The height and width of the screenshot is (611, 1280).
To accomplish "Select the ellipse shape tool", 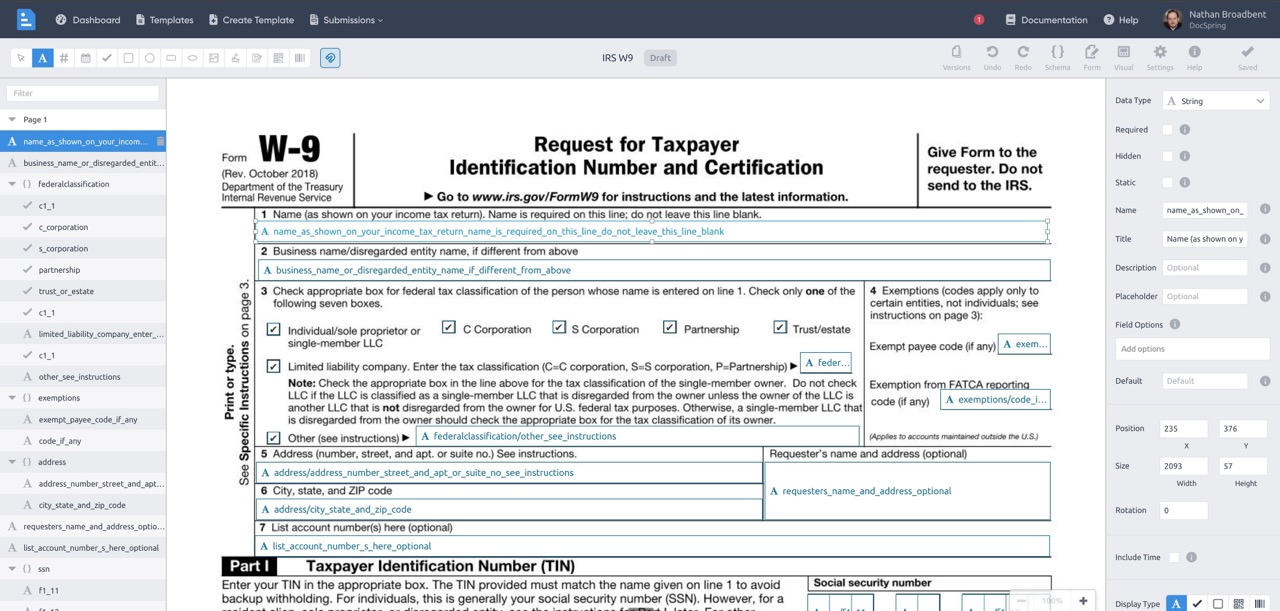I will point(193,58).
